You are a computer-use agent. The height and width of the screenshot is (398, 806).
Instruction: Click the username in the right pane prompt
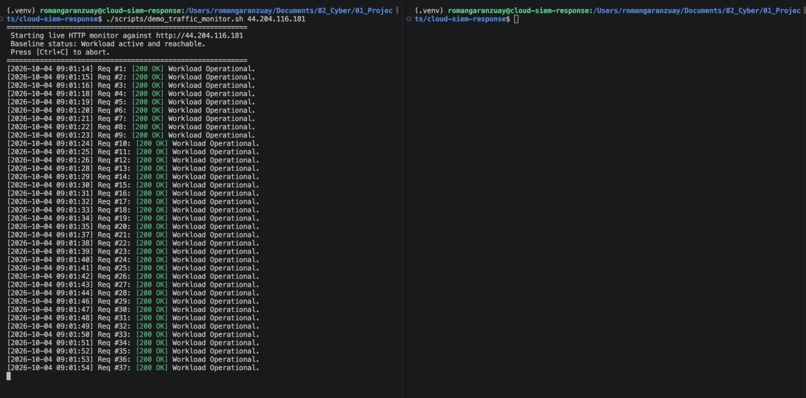pyautogui.click(x=477, y=11)
